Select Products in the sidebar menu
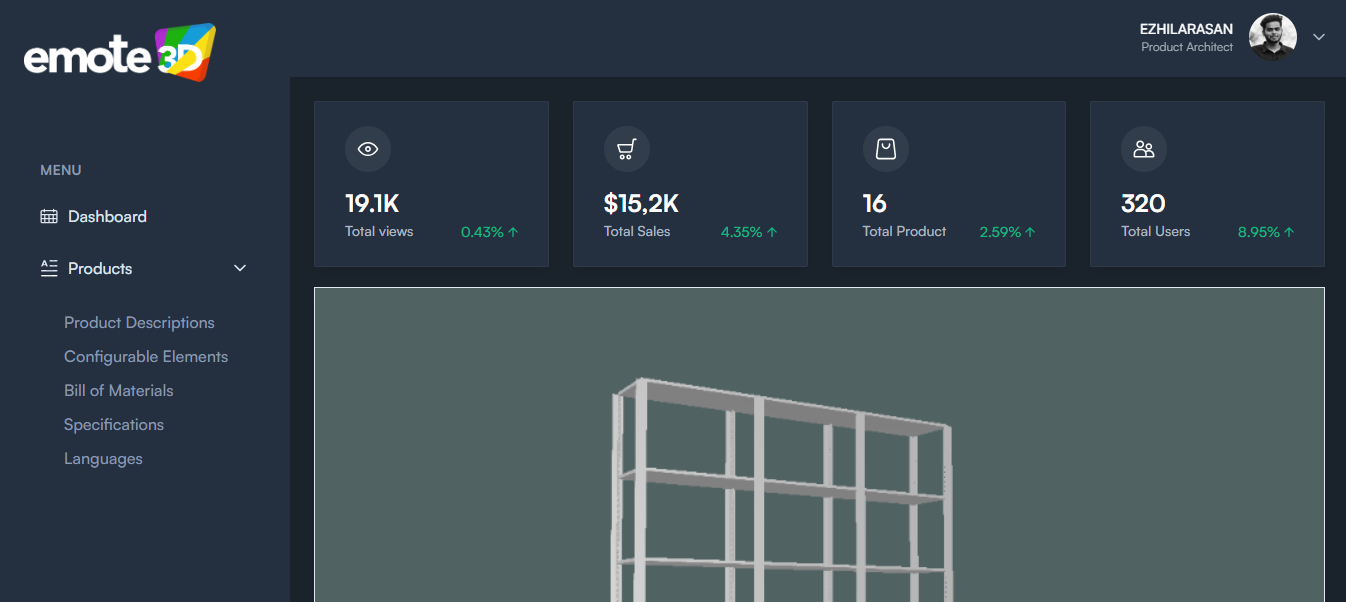This screenshot has height=602, width=1346. point(99,268)
